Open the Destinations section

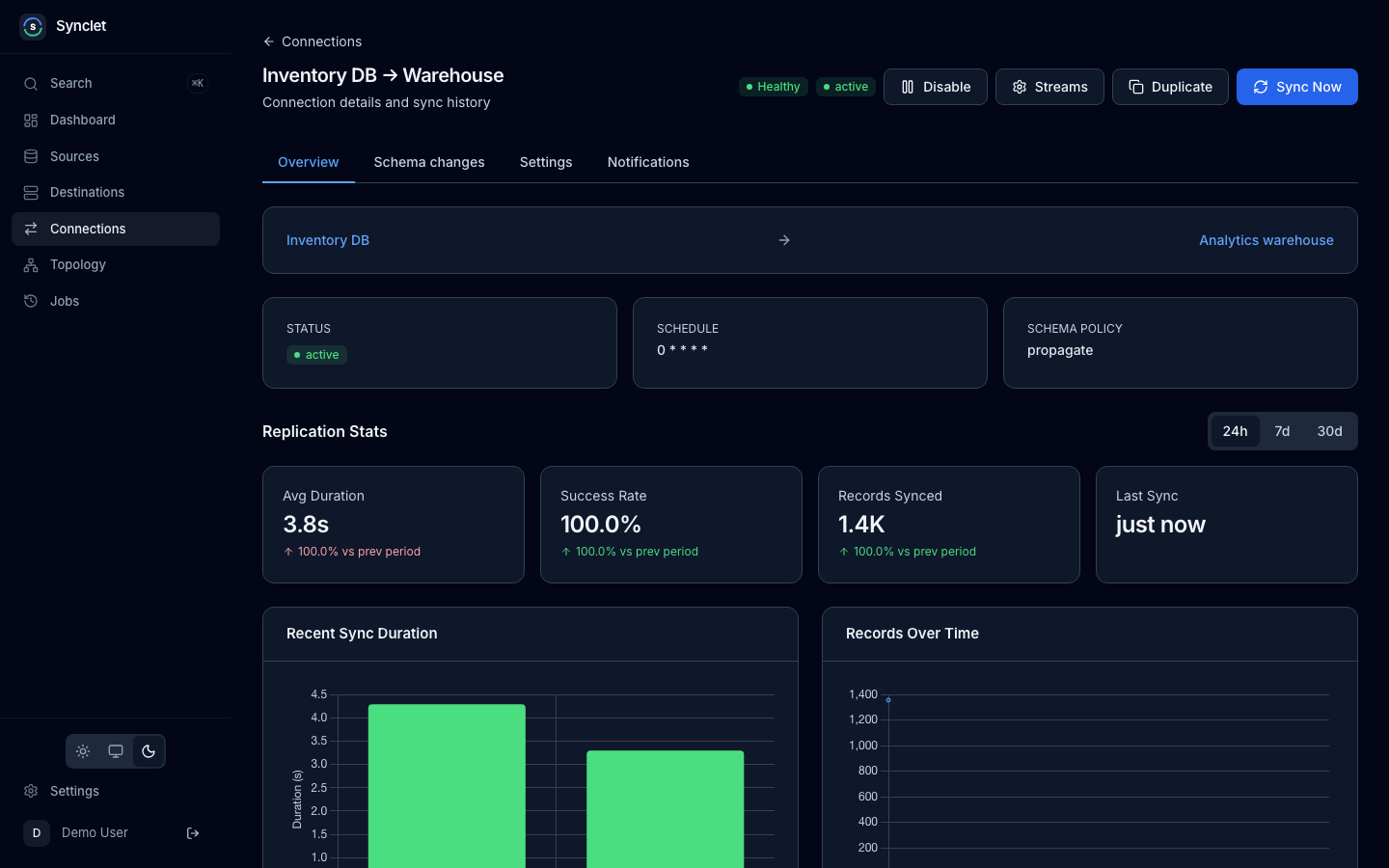[x=116, y=193]
